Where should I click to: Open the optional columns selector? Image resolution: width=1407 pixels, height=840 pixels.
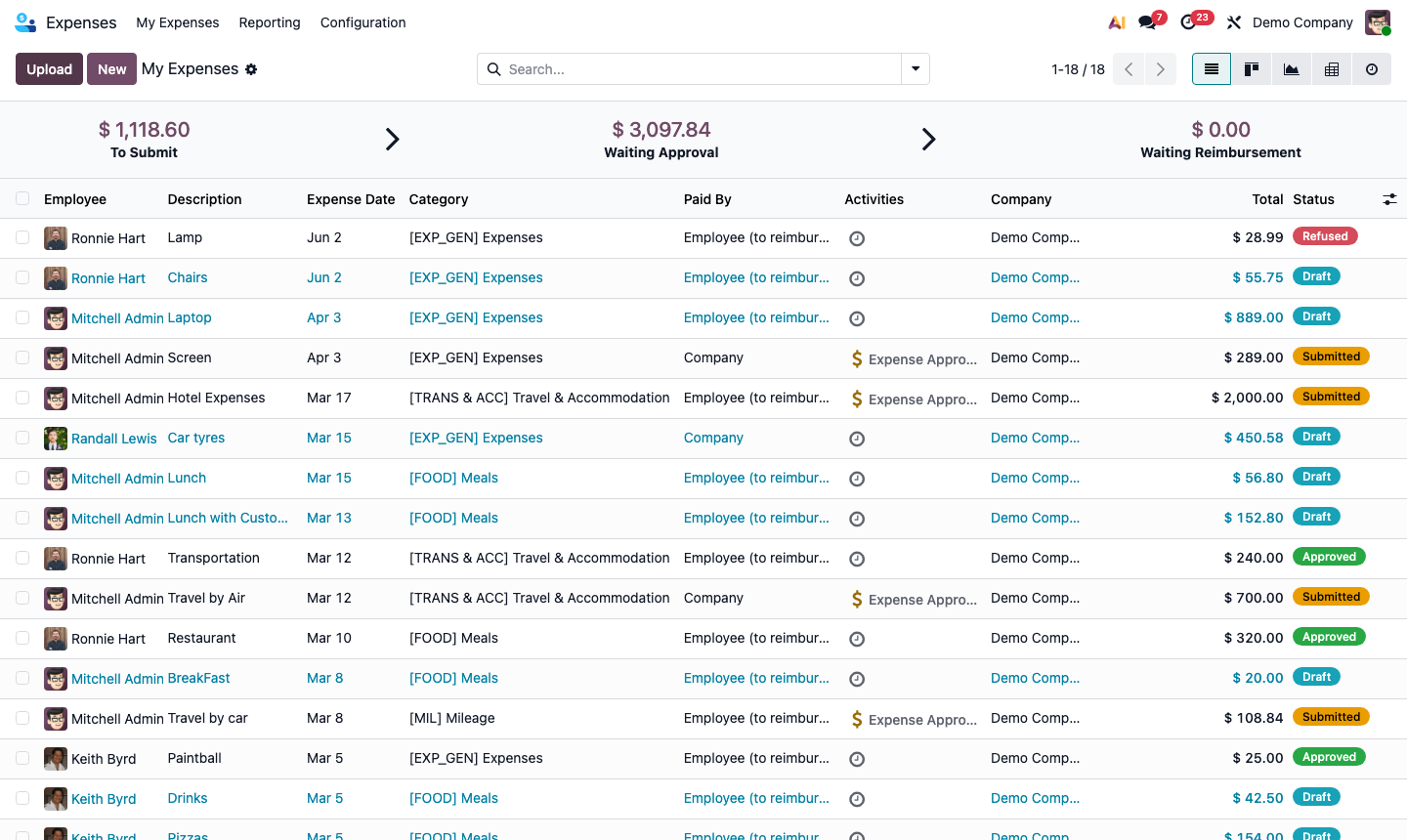point(1389,198)
